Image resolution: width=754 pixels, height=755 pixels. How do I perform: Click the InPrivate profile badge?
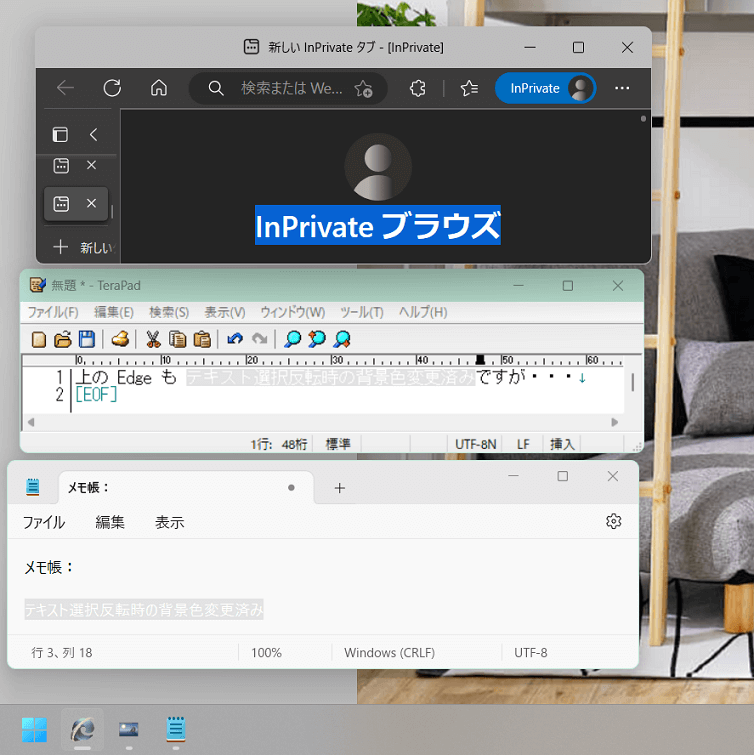click(x=546, y=88)
